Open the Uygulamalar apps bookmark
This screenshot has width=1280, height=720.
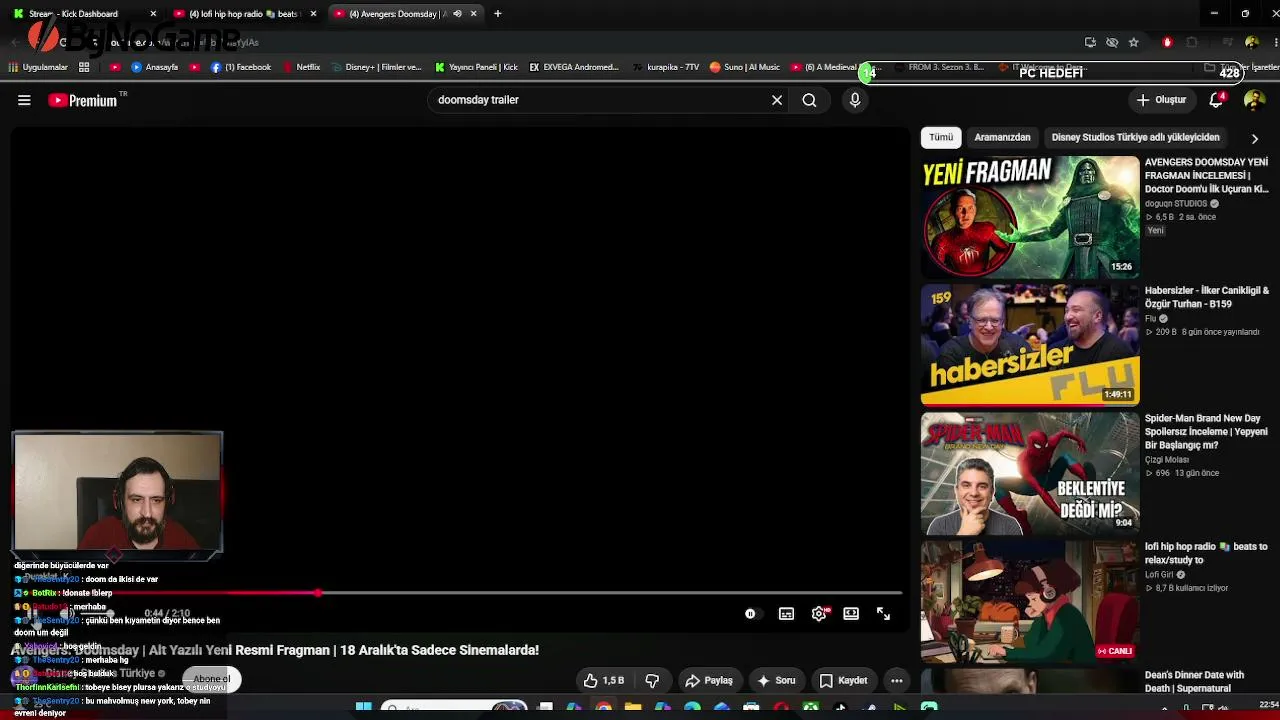point(38,68)
